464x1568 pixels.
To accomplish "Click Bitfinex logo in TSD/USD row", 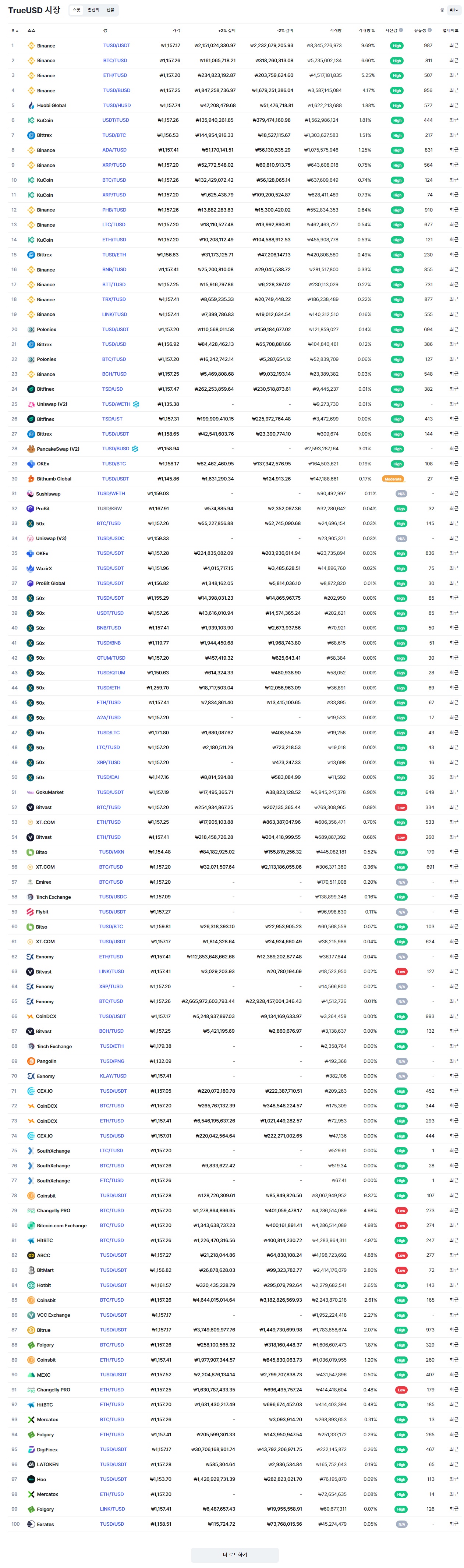I will [x=31, y=389].
